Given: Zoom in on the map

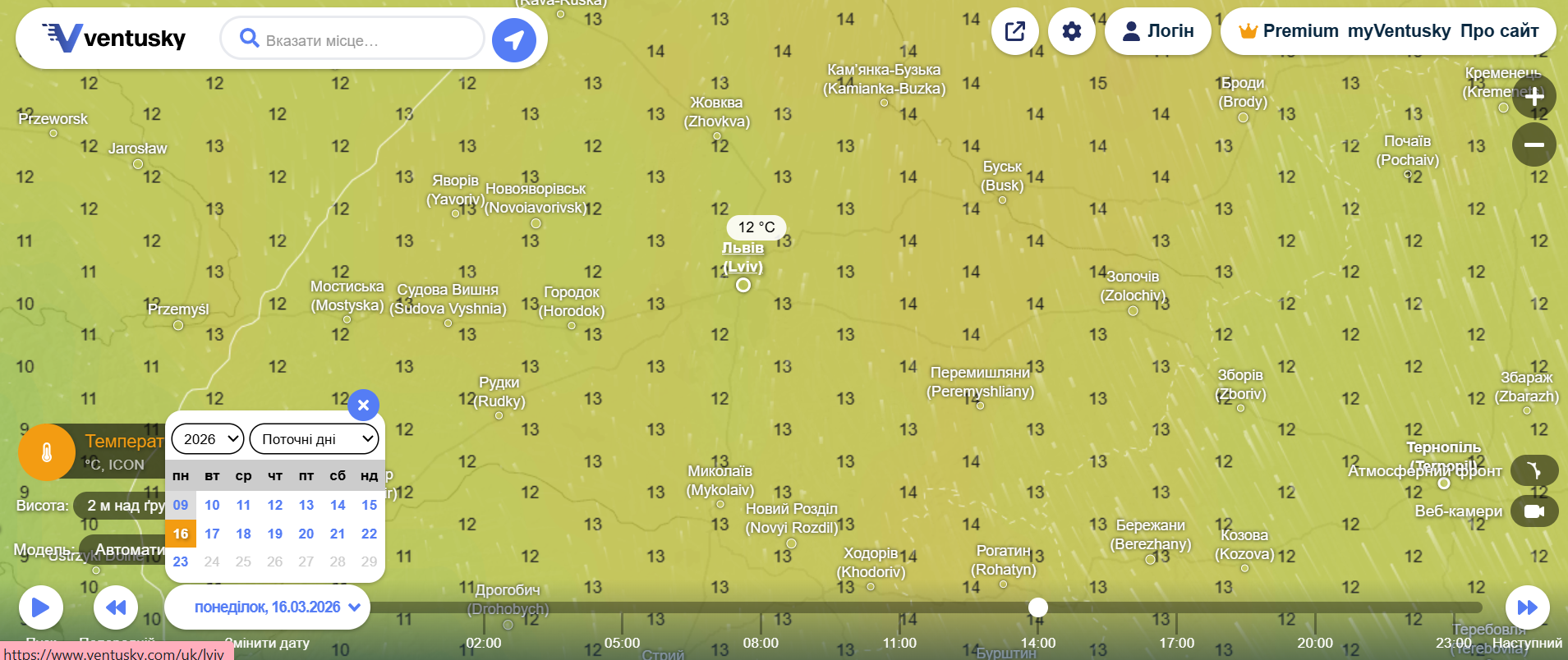Looking at the screenshot, I should point(1534,96).
